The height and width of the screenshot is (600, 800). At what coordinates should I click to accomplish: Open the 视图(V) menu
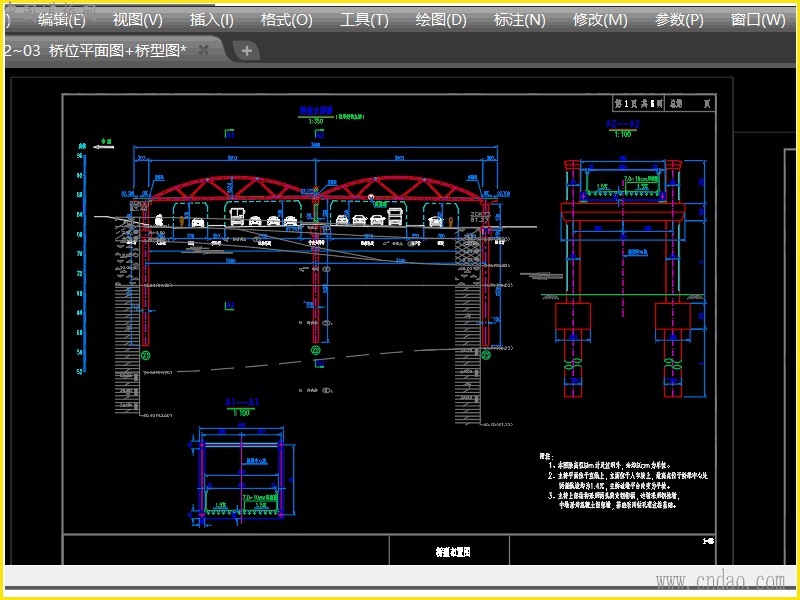pos(137,20)
